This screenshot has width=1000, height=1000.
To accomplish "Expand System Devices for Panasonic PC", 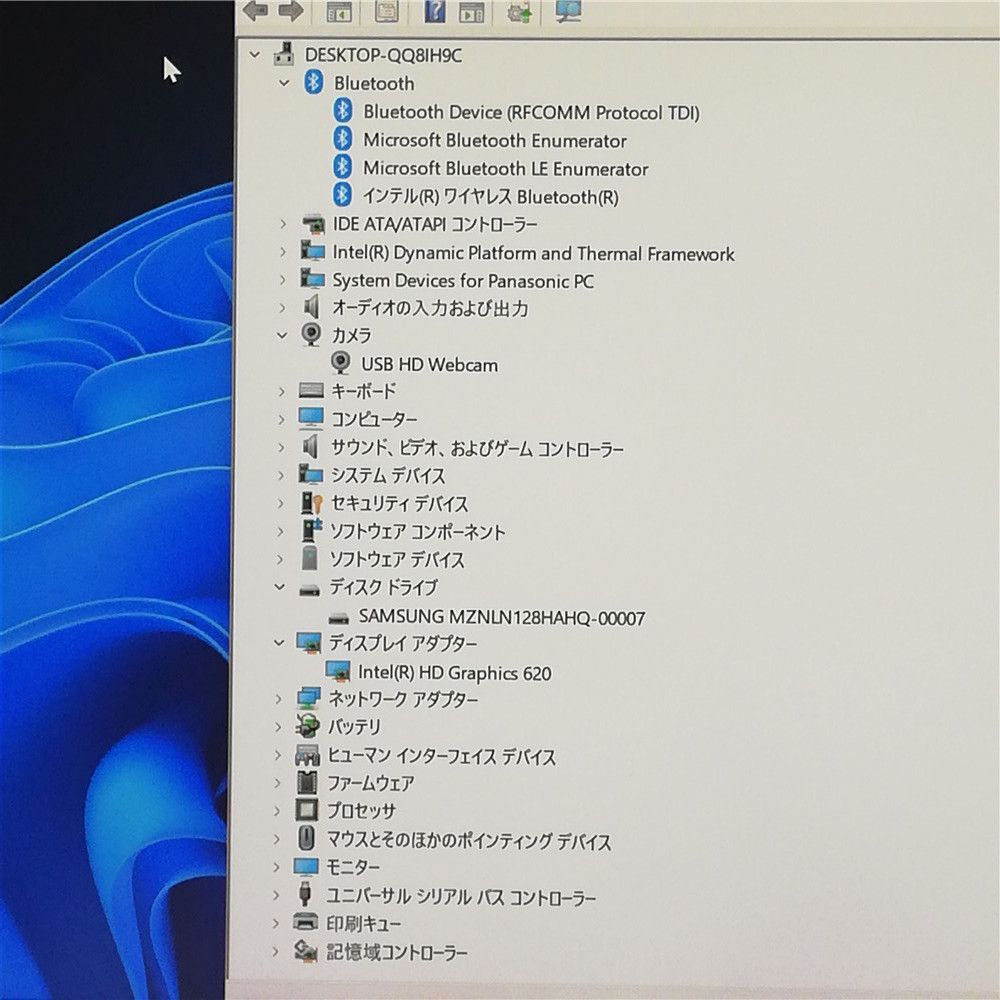I will (283, 279).
